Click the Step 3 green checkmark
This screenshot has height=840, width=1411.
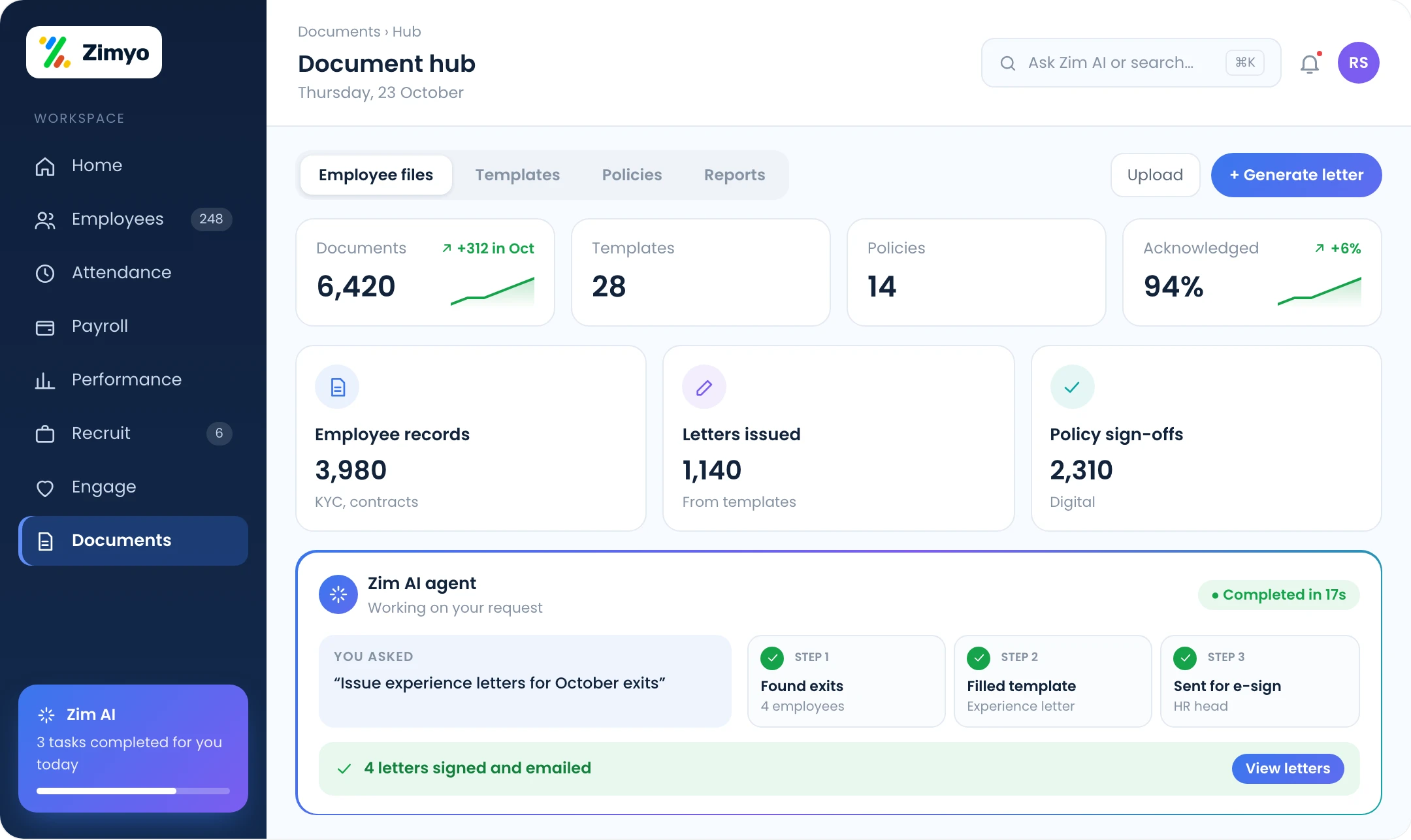click(x=1185, y=658)
